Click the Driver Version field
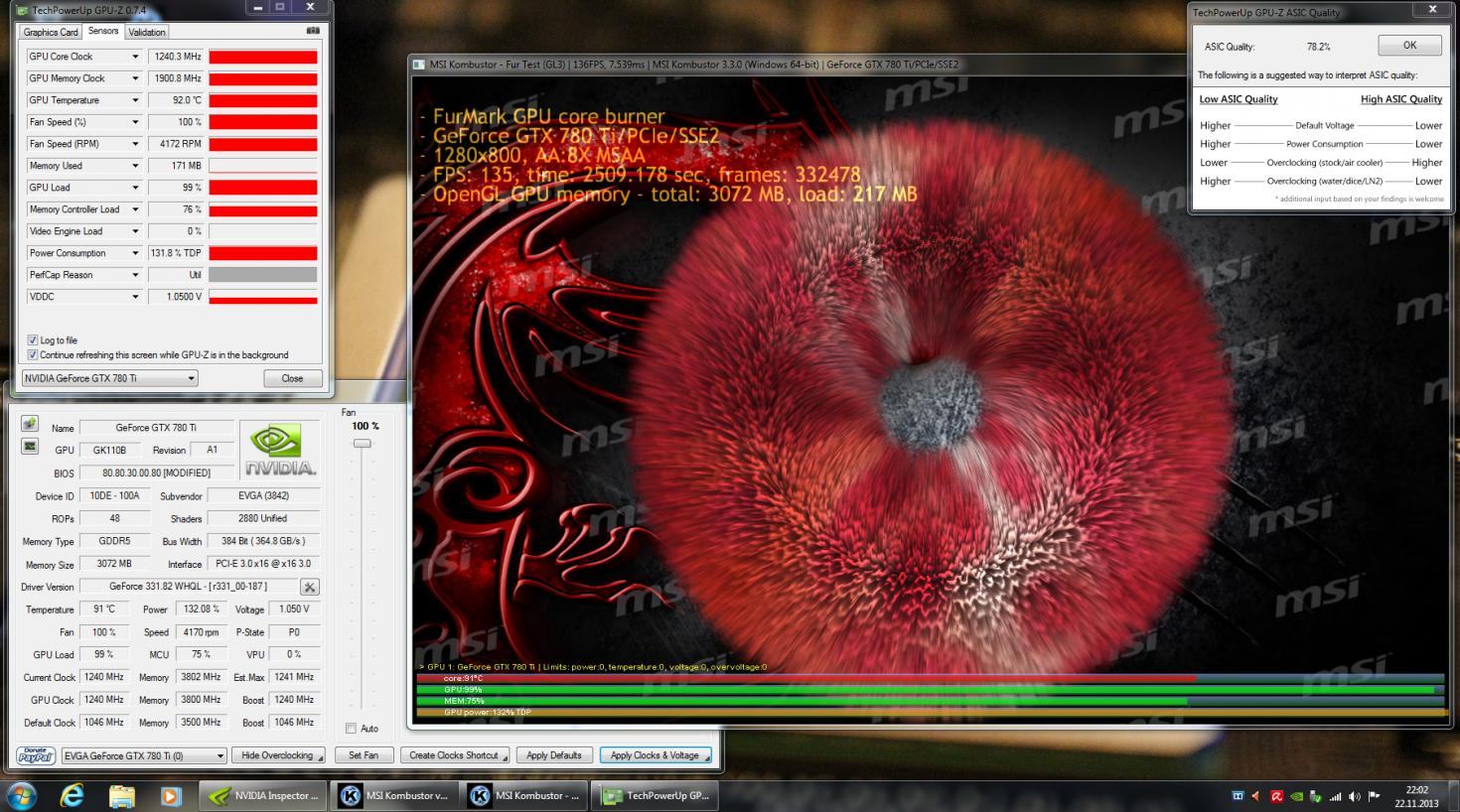1460x812 pixels. click(x=188, y=587)
